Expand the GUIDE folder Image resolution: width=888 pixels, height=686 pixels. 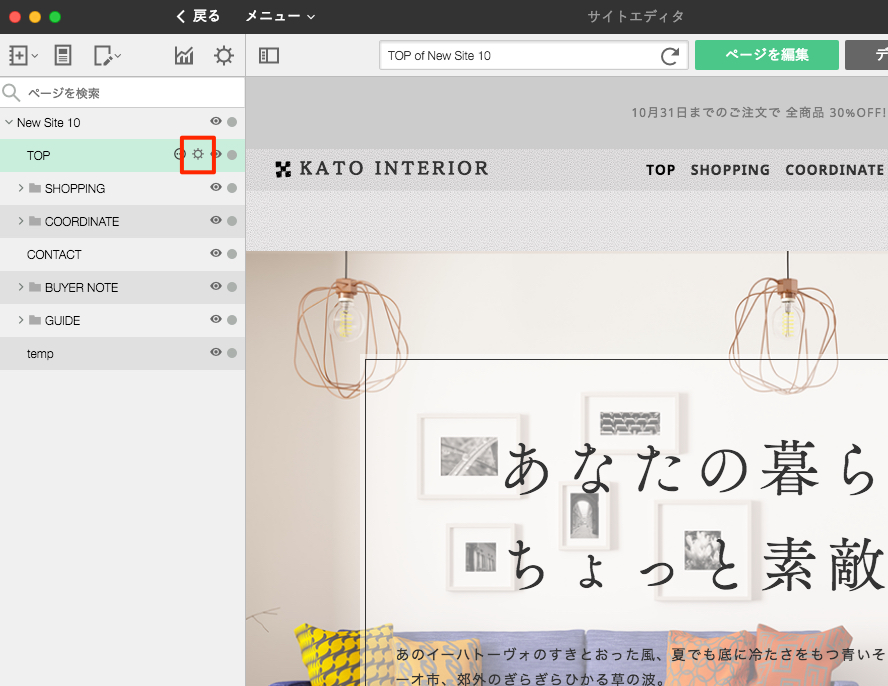click(21, 320)
